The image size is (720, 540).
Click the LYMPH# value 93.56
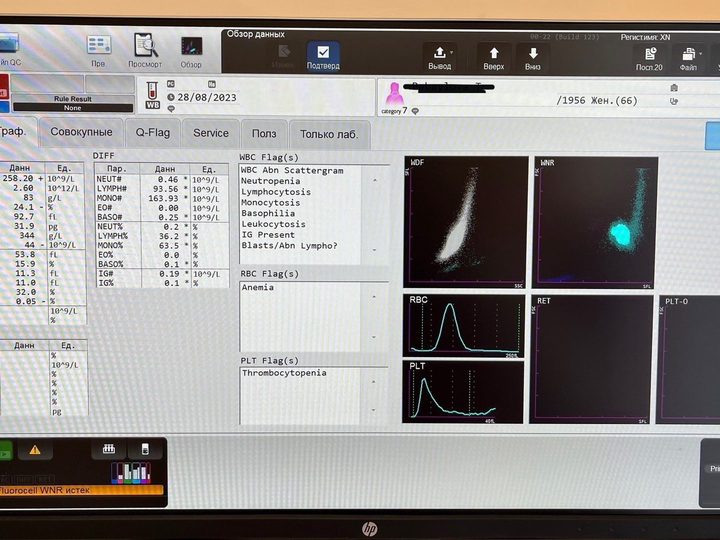coord(165,189)
